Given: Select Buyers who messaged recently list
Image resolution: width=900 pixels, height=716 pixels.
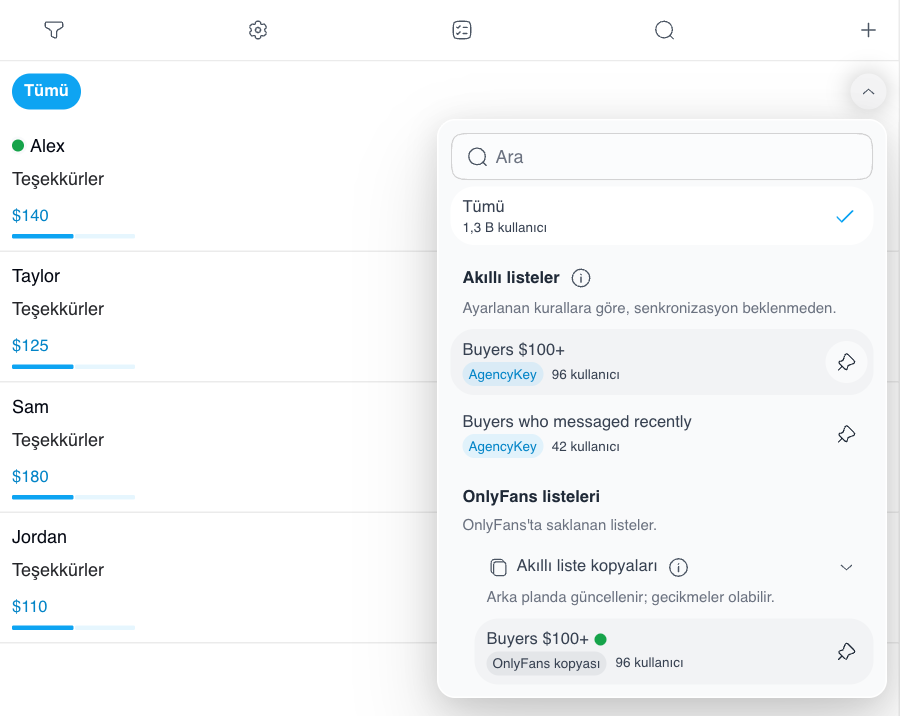Looking at the screenshot, I should [x=662, y=434].
